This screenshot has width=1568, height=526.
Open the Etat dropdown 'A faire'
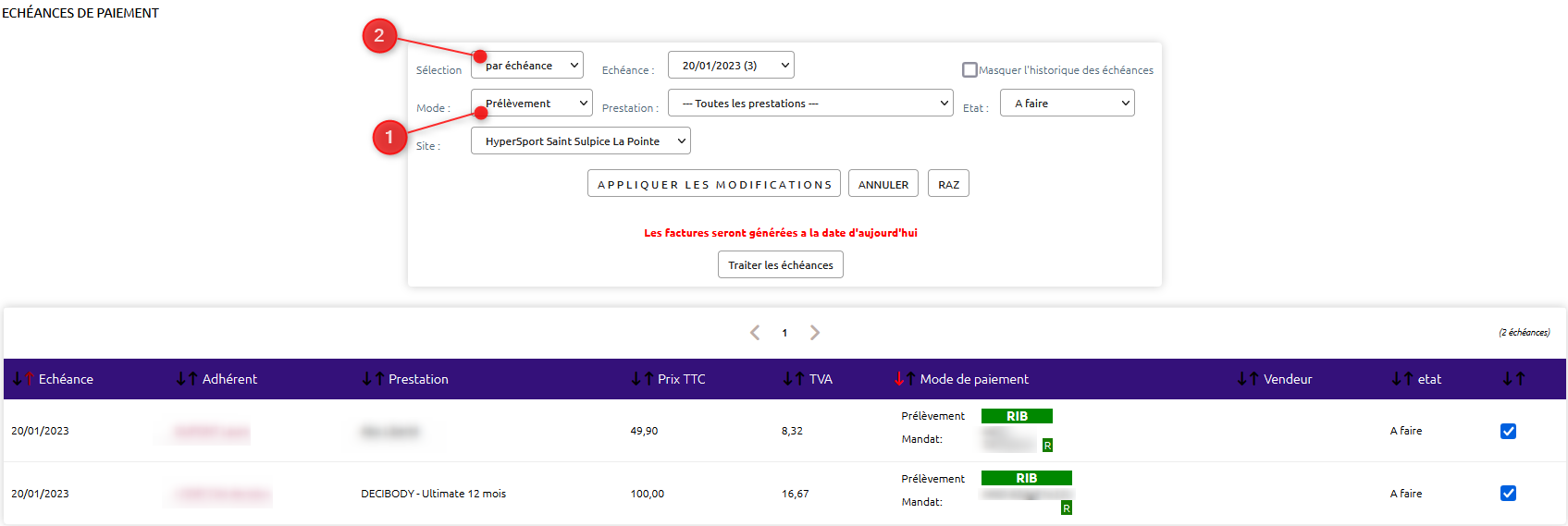pyautogui.click(x=1068, y=103)
